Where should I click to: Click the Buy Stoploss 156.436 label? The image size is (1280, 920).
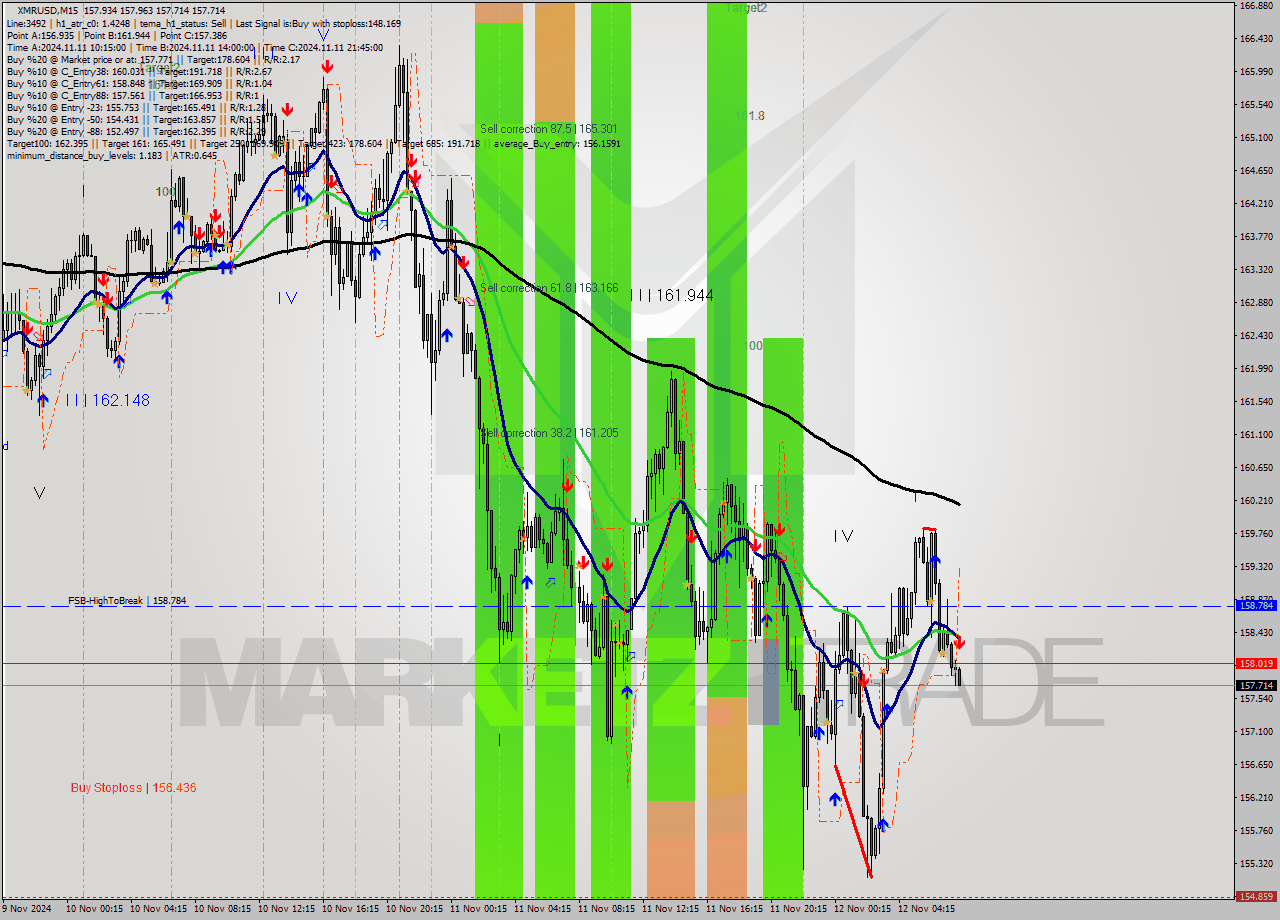tap(133, 787)
